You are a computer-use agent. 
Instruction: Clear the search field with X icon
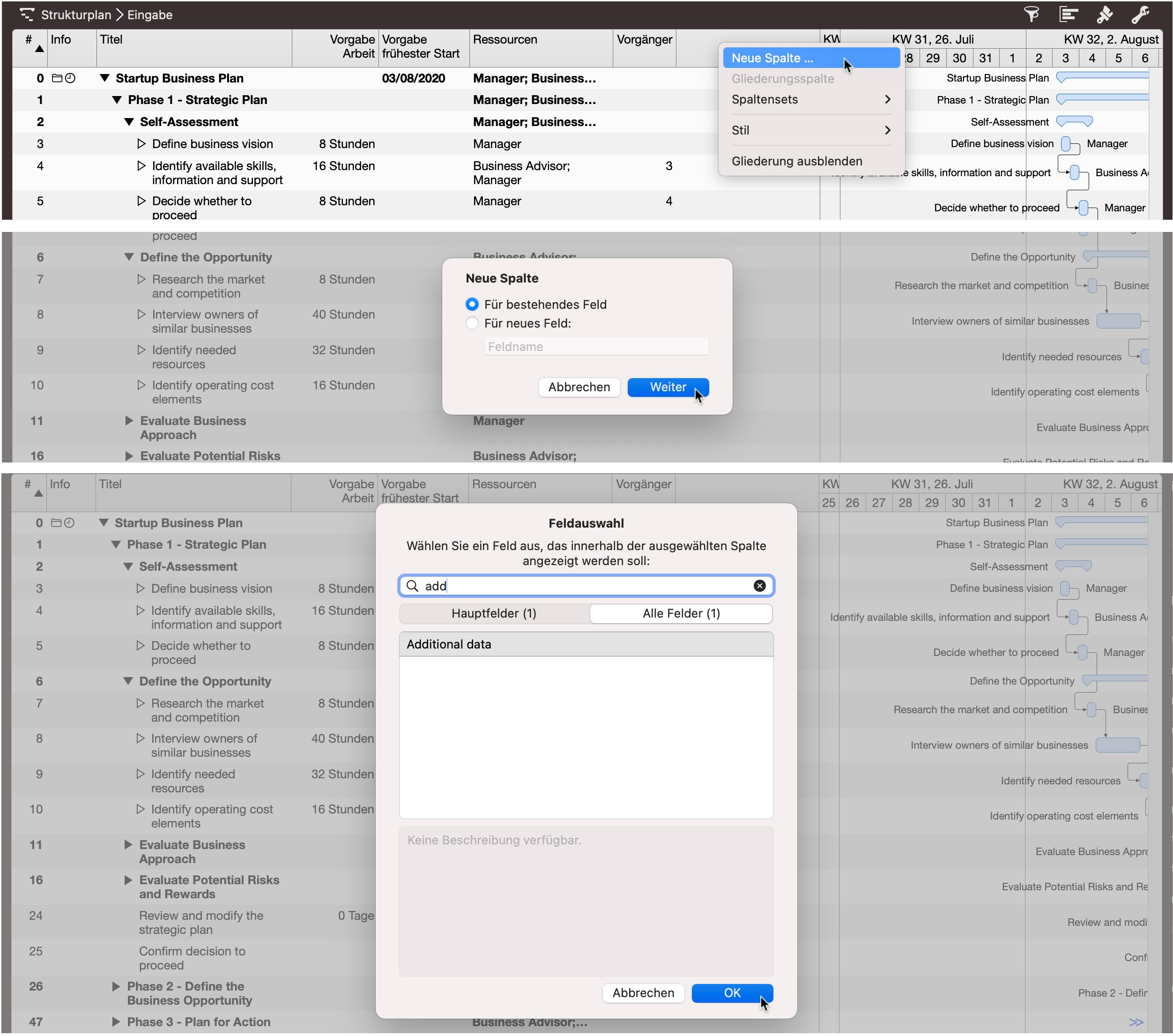(x=759, y=585)
